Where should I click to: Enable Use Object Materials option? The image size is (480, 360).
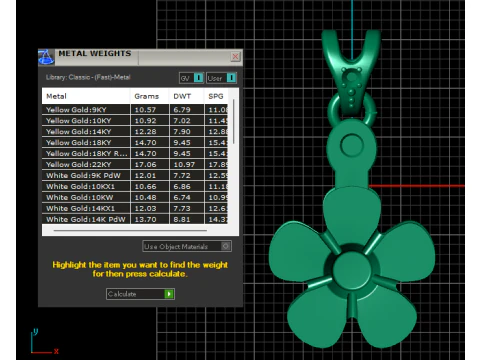point(187,246)
